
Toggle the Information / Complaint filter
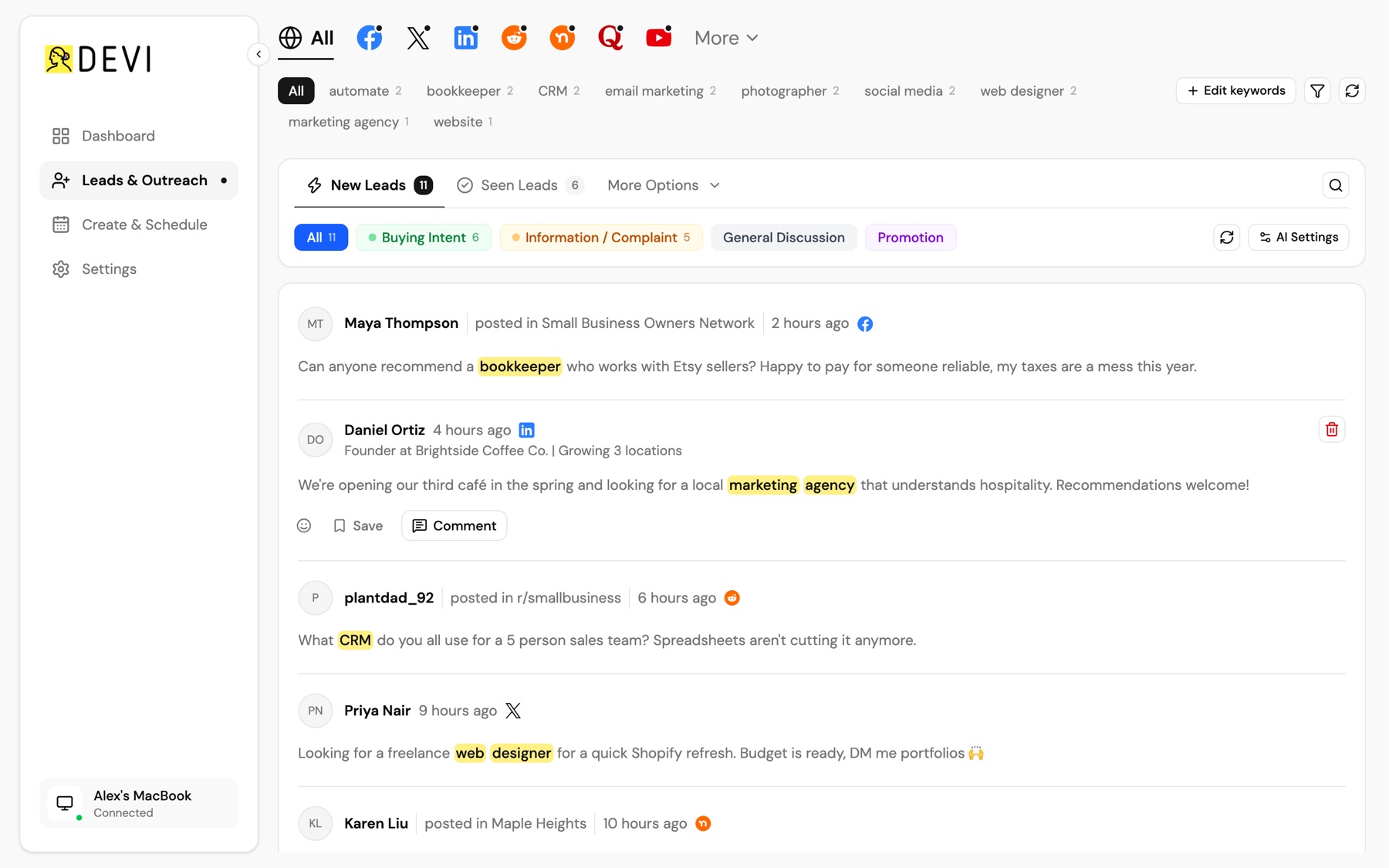click(601, 238)
